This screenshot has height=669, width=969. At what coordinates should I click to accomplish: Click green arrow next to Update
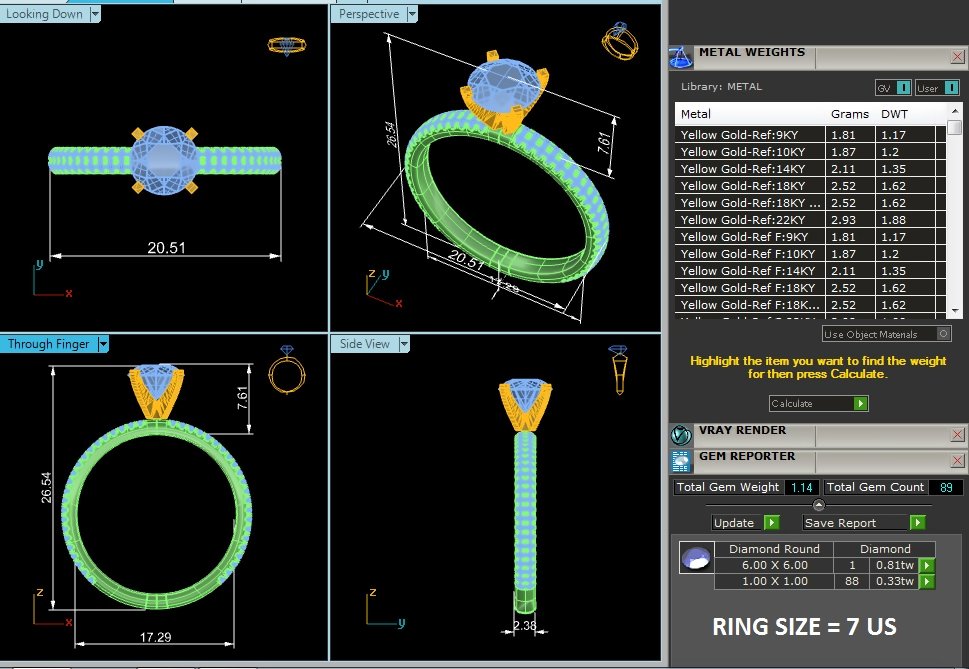[x=772, y=523]
